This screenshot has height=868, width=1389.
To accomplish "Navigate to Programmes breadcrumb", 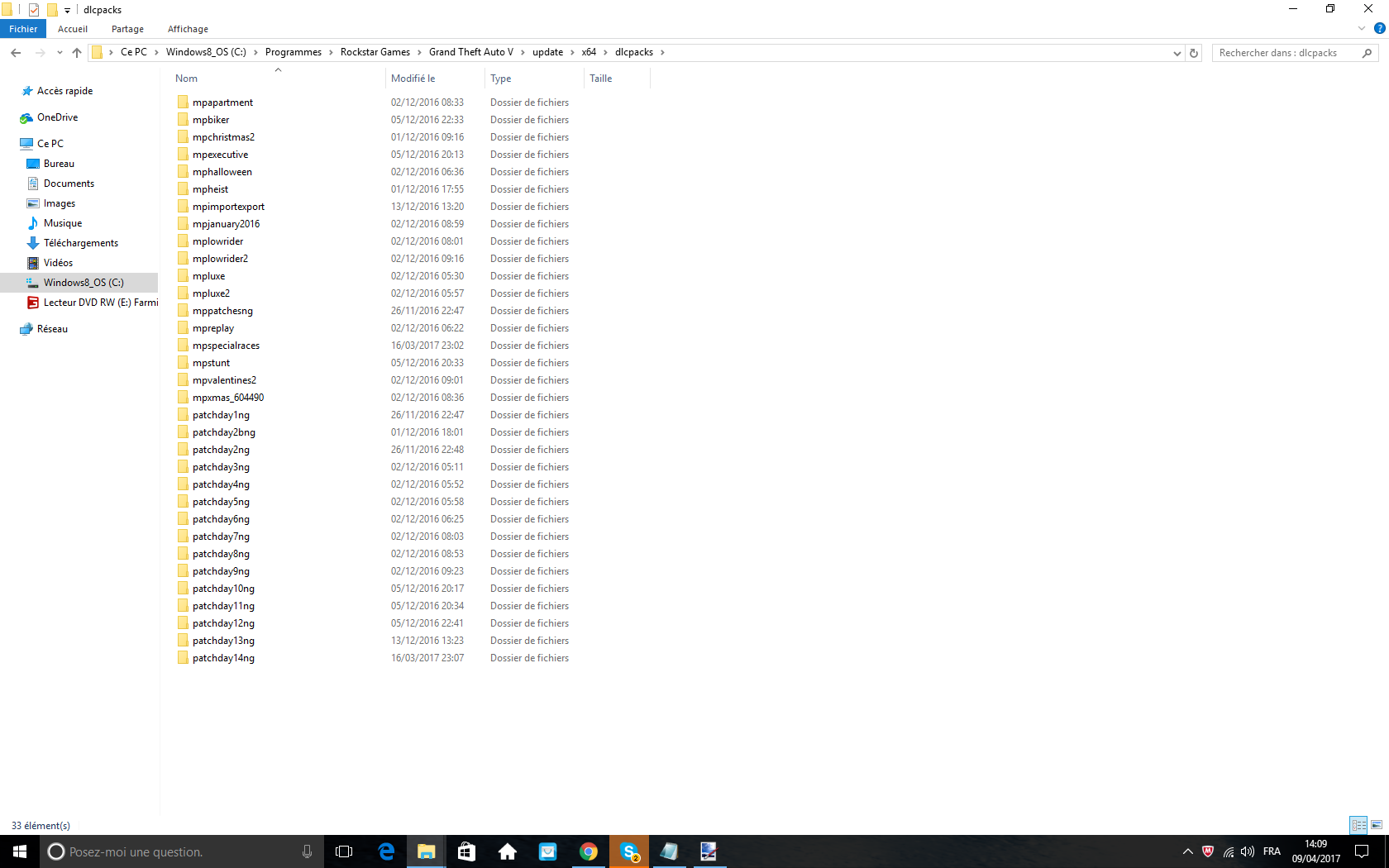I will (x=294, y=52).
